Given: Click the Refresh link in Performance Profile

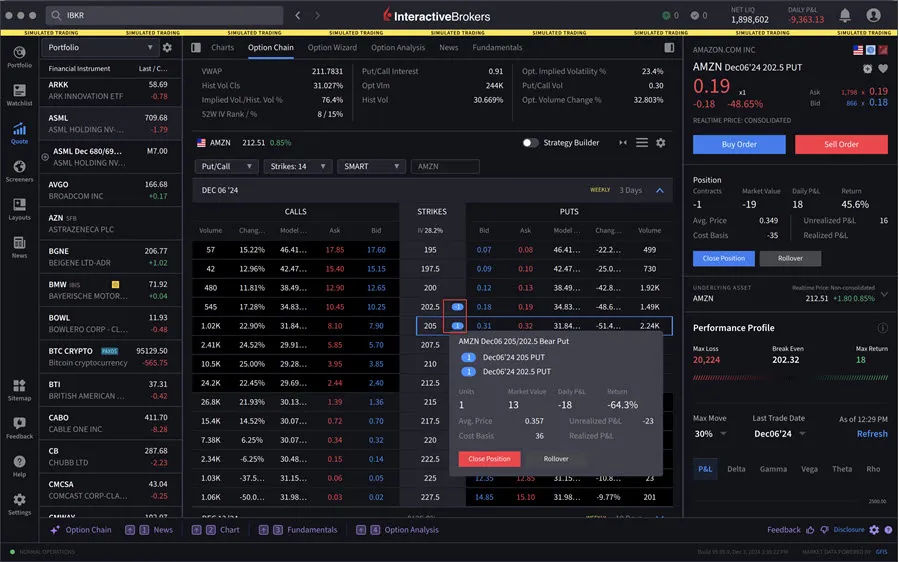Looking at the screenshot, I should pyautogui.click(x=872, y=434).
